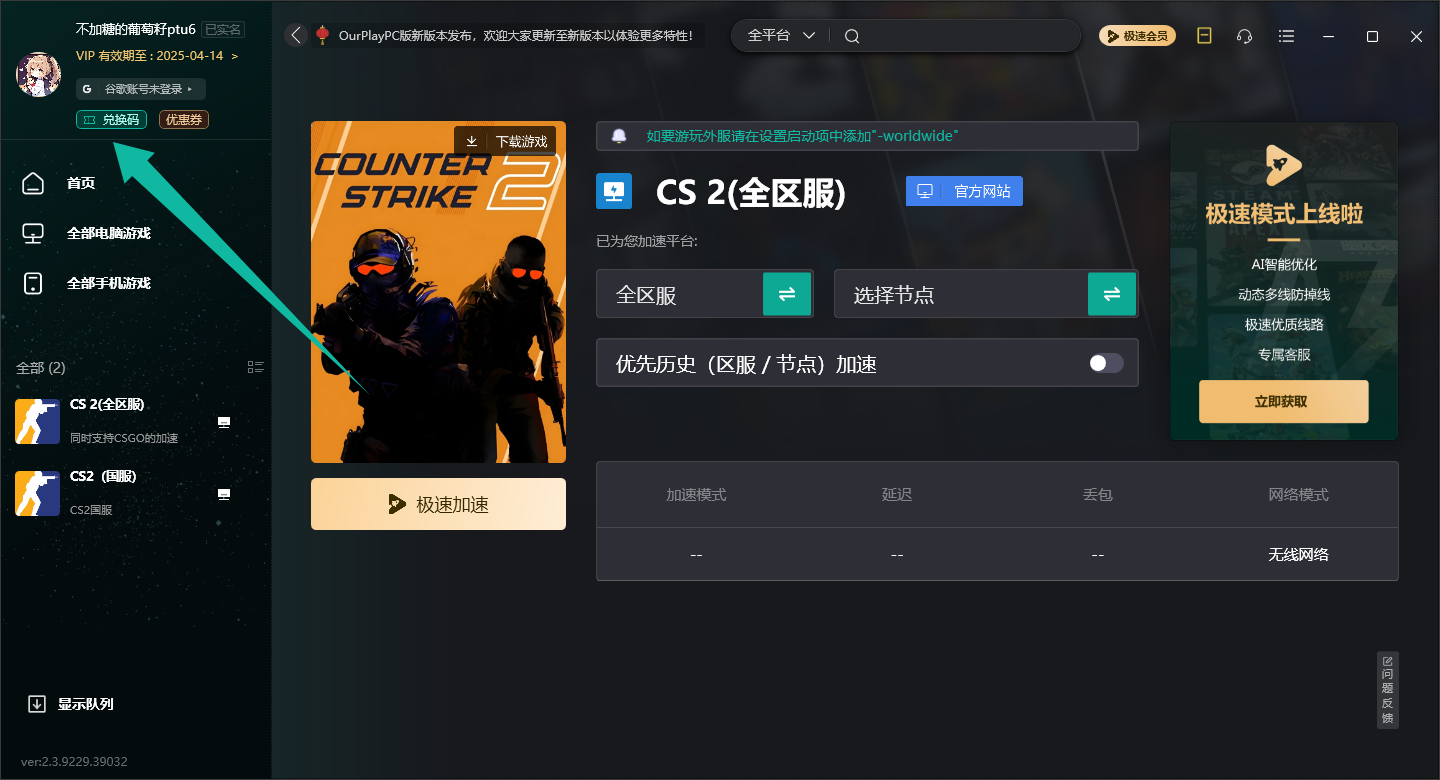
Task: Click the phone icon beside 全部手机游戏
Action: (x=33, y=283)
